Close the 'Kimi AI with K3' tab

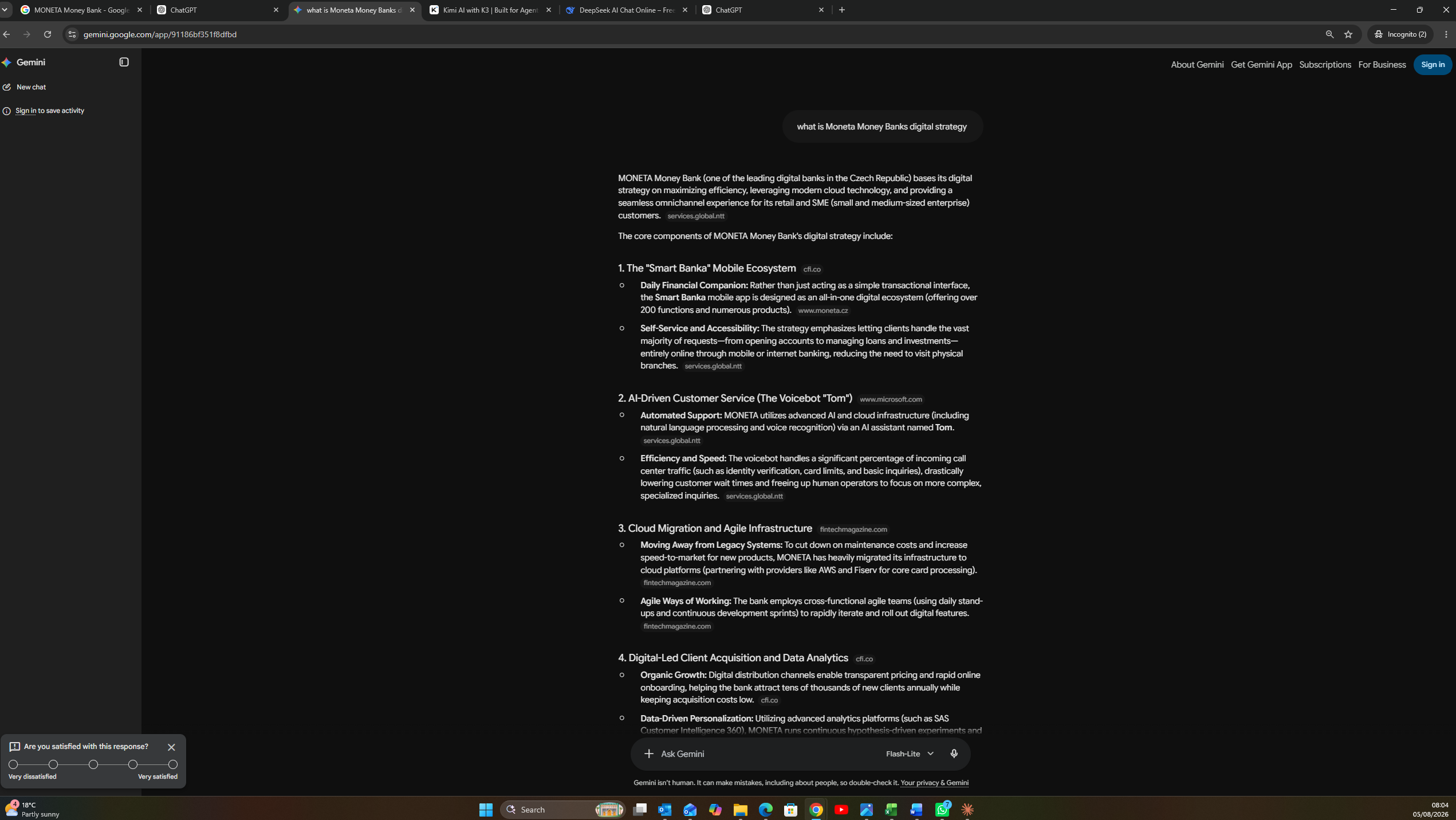(x=549, y=10)
